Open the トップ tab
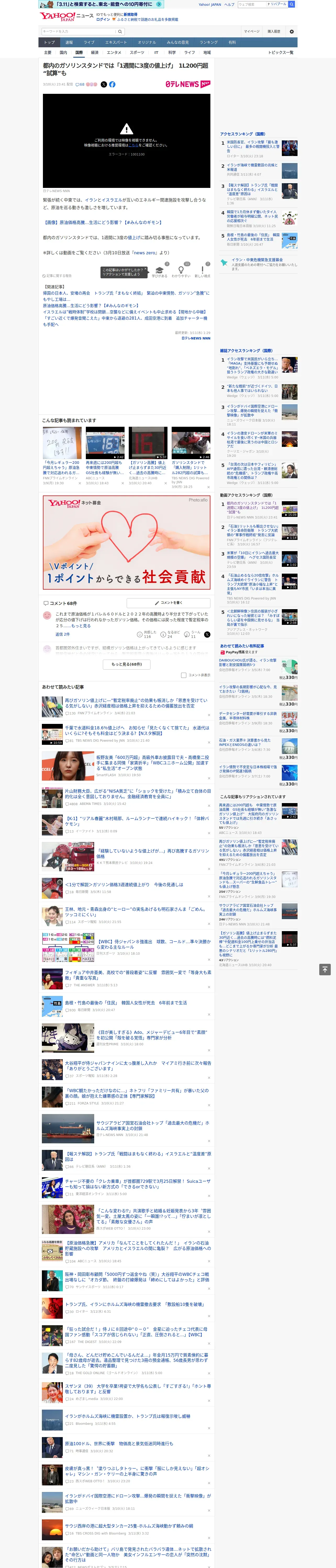Viewport: 336px width, 1568px height. click(49, 42)
